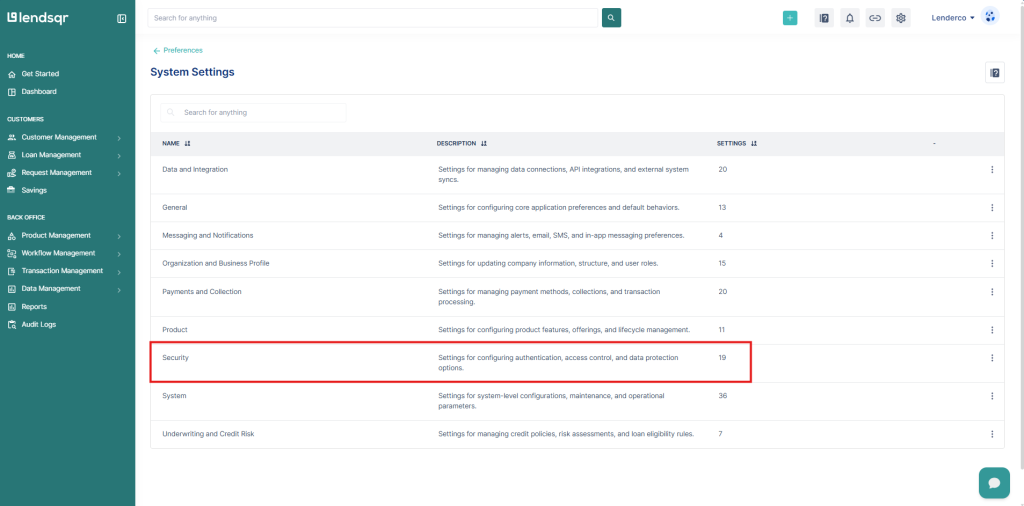The image size is (1024, 506).
Task: Click the settings gear icon in header
Action: [901, 18]
